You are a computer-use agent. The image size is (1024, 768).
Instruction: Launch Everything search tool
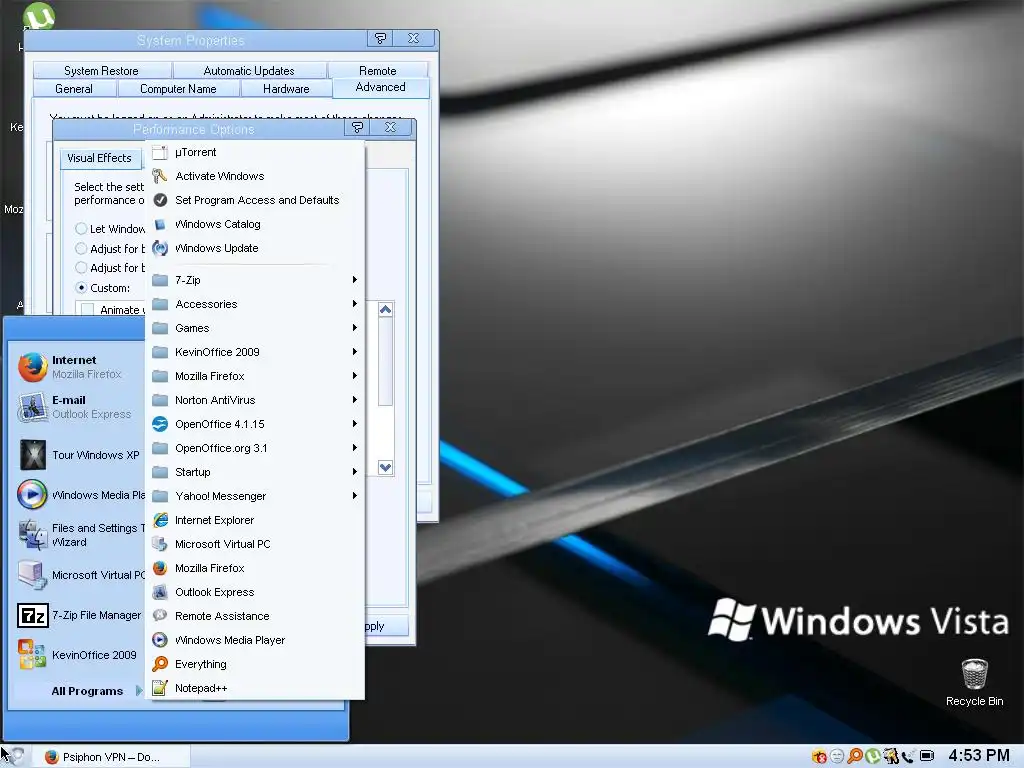[255, 664]
